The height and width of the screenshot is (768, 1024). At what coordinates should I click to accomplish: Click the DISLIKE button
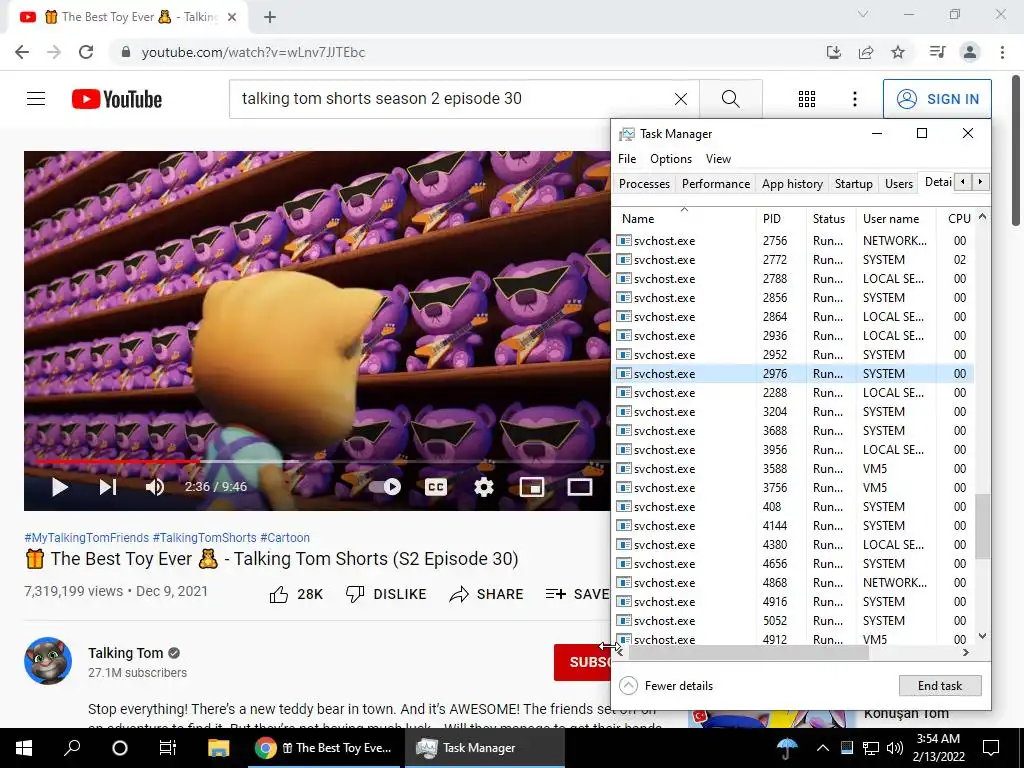point(385,594)
